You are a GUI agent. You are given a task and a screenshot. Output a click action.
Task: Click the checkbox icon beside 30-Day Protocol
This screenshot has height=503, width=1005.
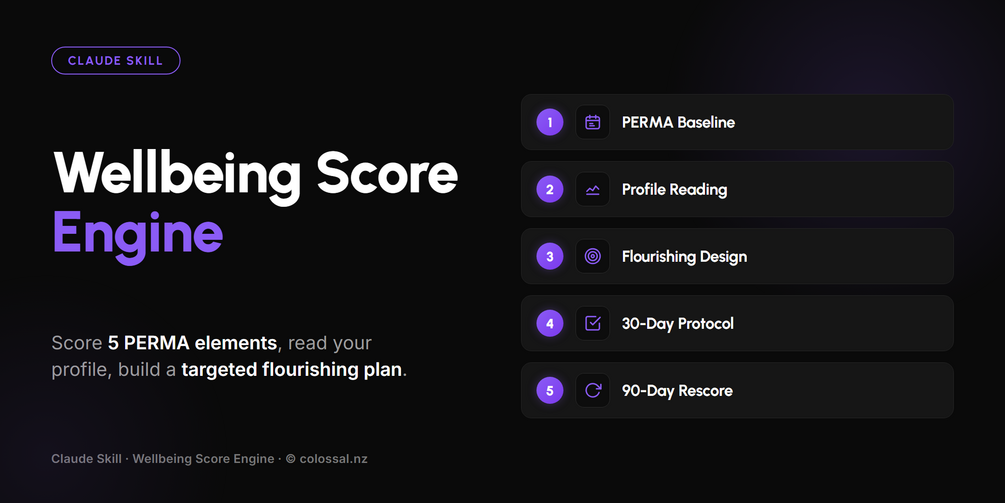(x=593, y=324)
